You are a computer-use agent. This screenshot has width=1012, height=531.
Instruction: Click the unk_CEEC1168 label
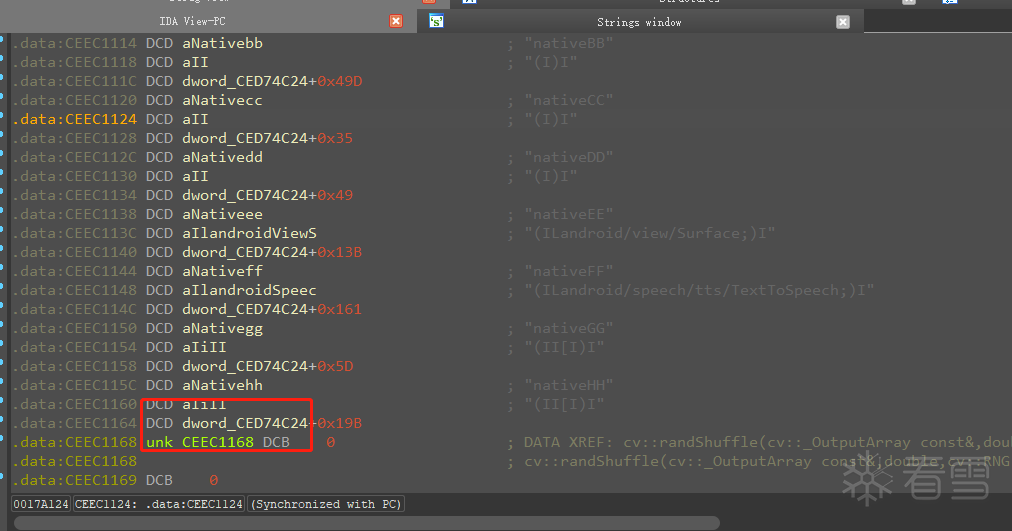tap(200, 442)
